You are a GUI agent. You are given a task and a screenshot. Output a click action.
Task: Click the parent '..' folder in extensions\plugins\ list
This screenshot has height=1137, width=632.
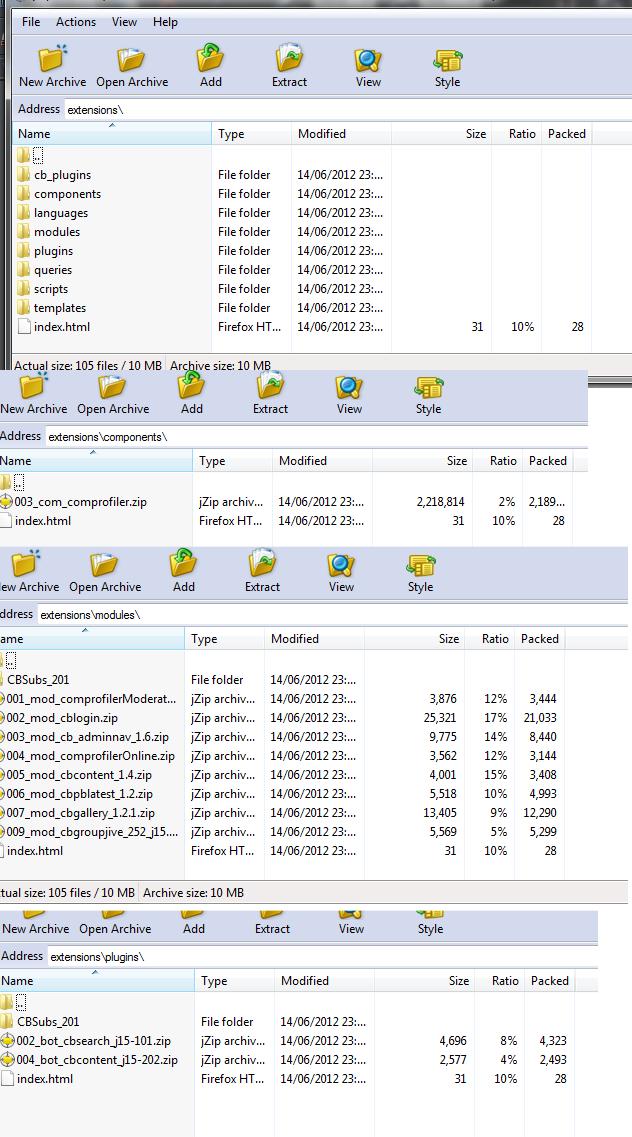[x=14, y=1002]
